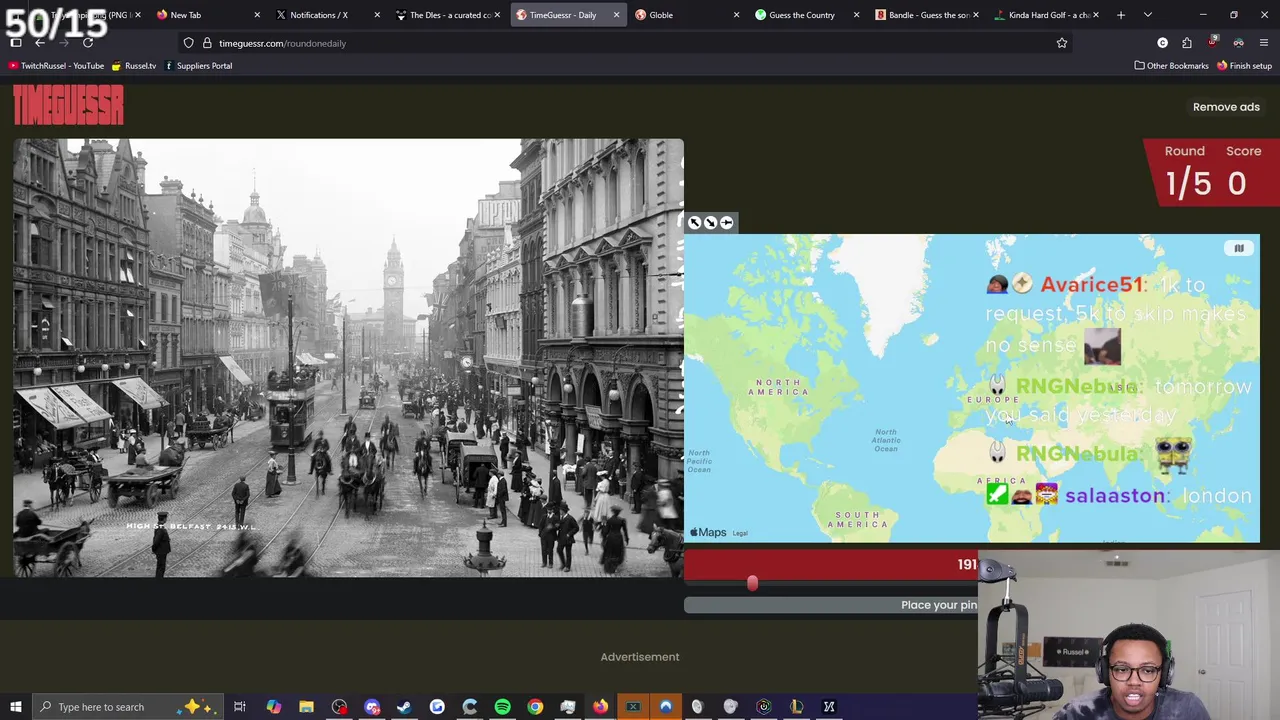Switch to the Guess the Country tab
The width and height of the screenshot is (1280, 720).
[808, 15]
